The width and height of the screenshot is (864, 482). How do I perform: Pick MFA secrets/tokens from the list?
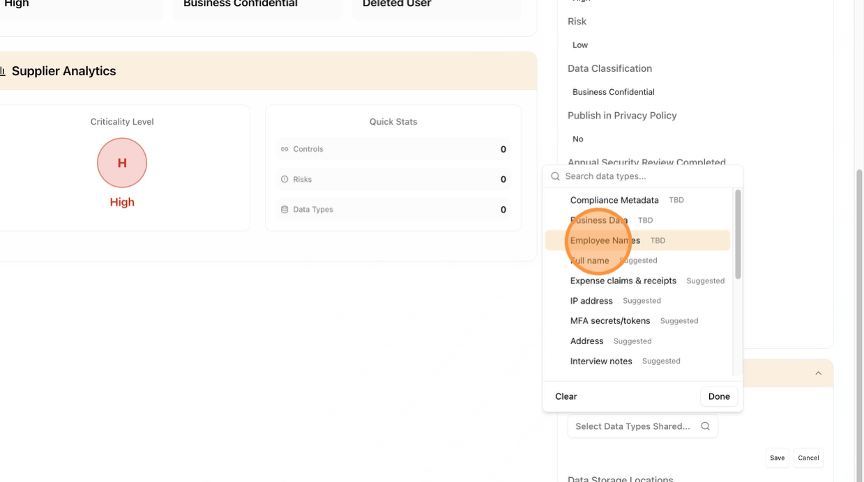pos(610,321)
